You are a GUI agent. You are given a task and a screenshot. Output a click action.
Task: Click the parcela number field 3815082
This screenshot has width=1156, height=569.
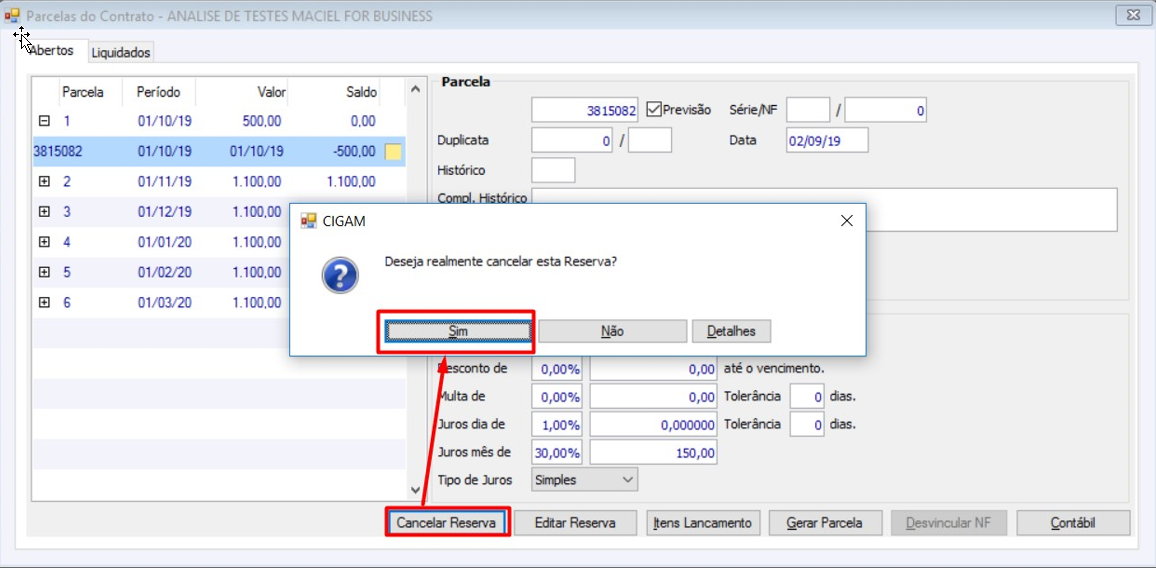tap(585, 111)
